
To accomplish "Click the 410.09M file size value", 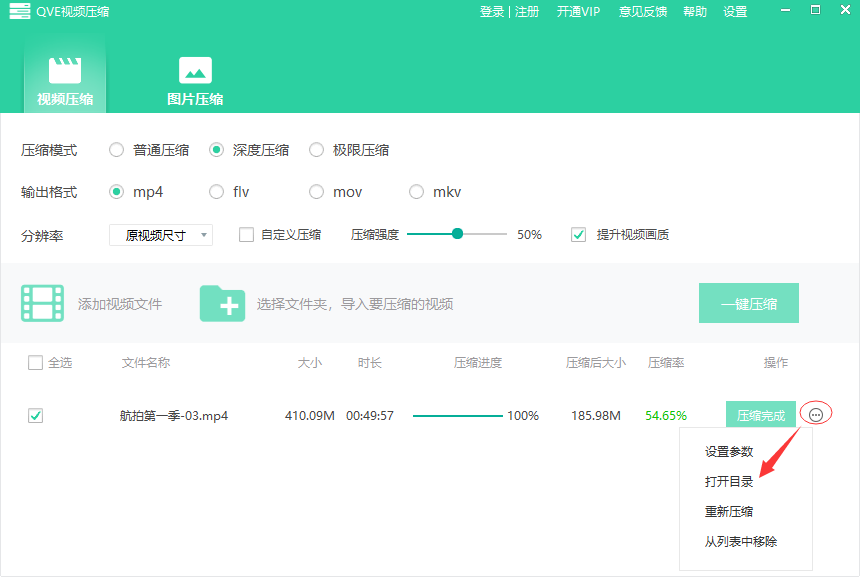I will click(310, 415).
